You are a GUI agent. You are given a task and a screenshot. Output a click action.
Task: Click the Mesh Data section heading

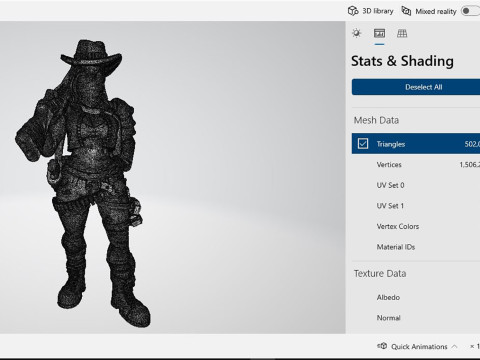(x=376, y=120)
